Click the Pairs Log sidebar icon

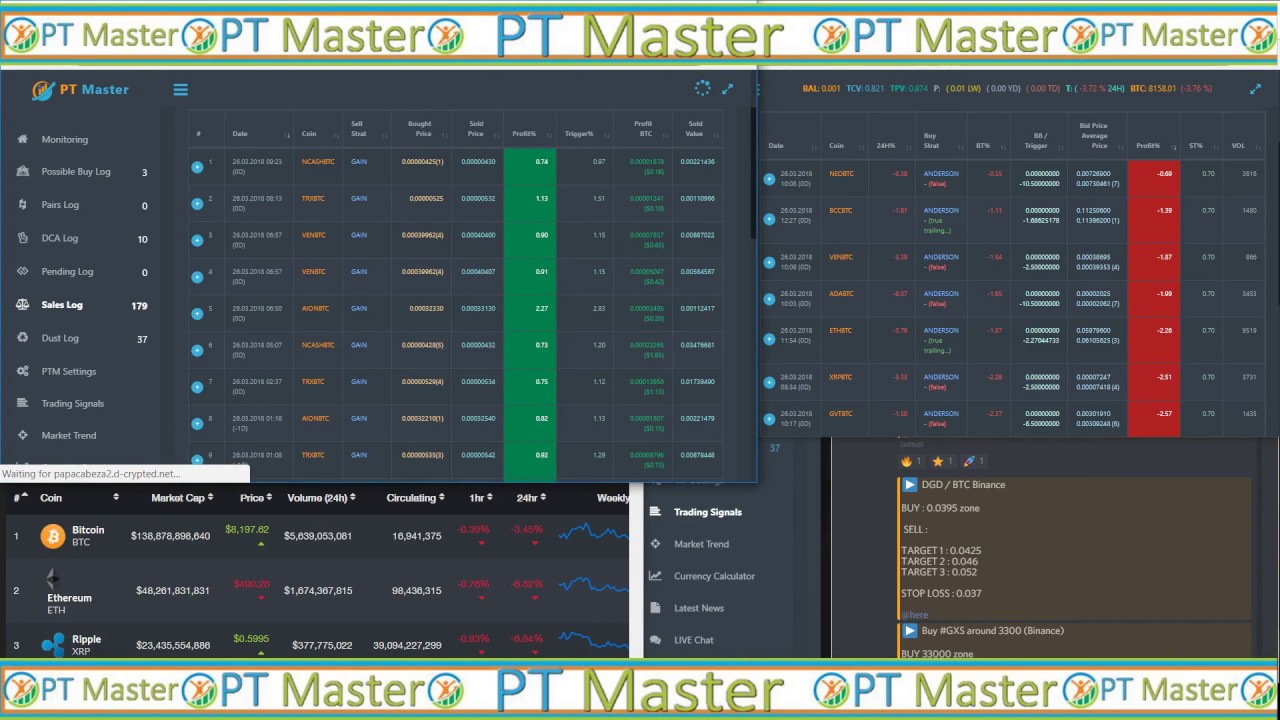[x=23, y=204]
